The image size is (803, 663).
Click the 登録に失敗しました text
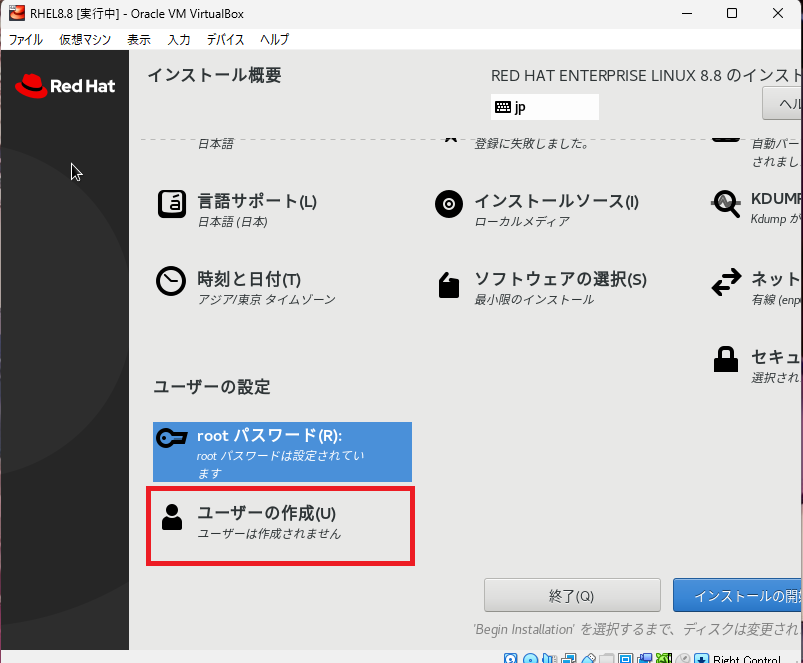[x=531, y=143]
